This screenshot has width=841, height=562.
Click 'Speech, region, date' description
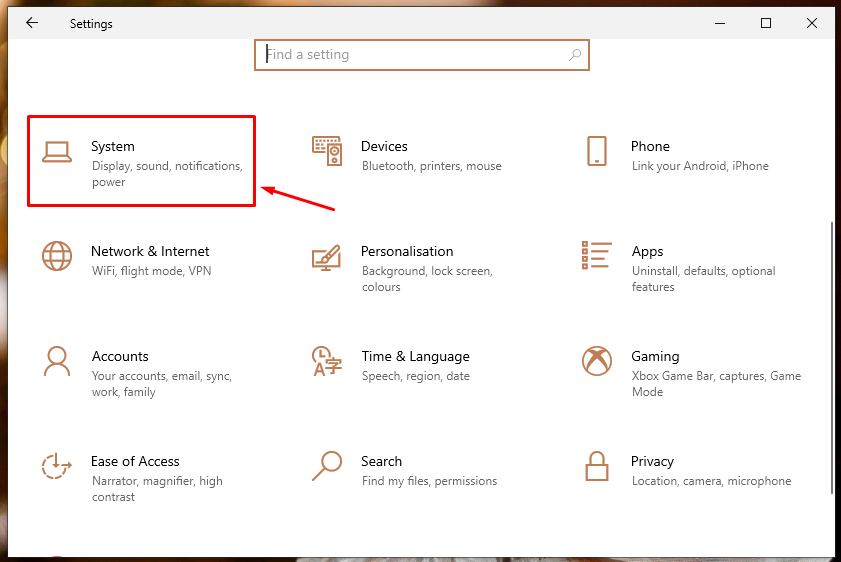416,376
